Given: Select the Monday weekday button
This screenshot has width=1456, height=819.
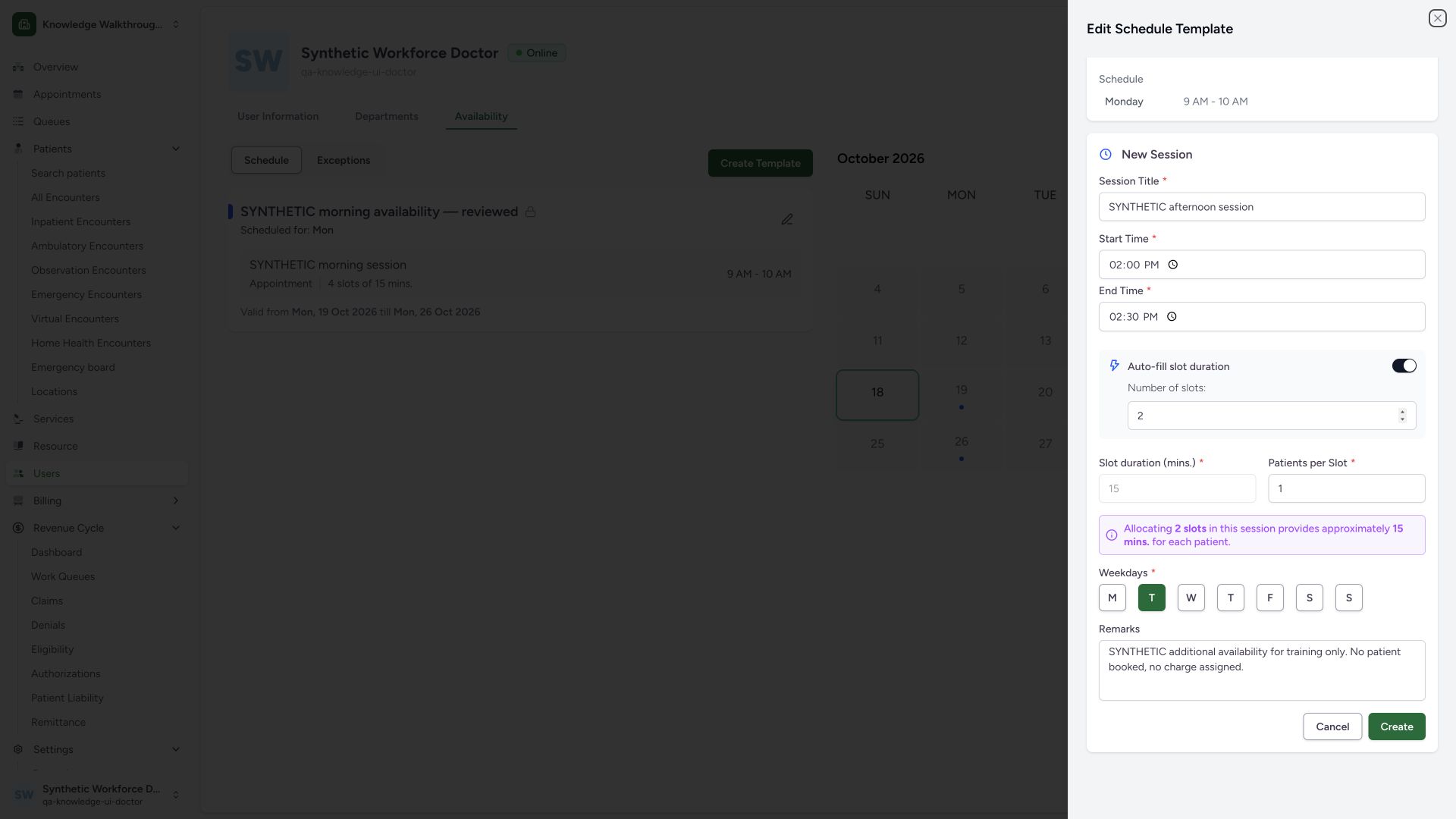Looking at the screenshot, I should (1112, 598).
